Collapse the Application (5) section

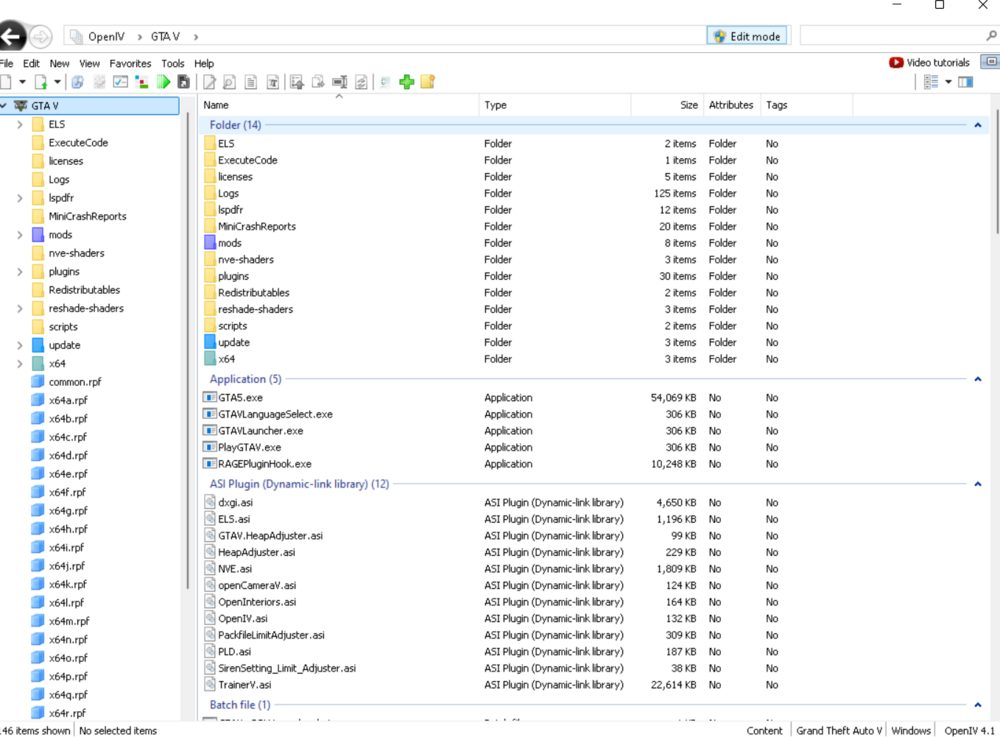pyautogui.click(x=977, y=378)
